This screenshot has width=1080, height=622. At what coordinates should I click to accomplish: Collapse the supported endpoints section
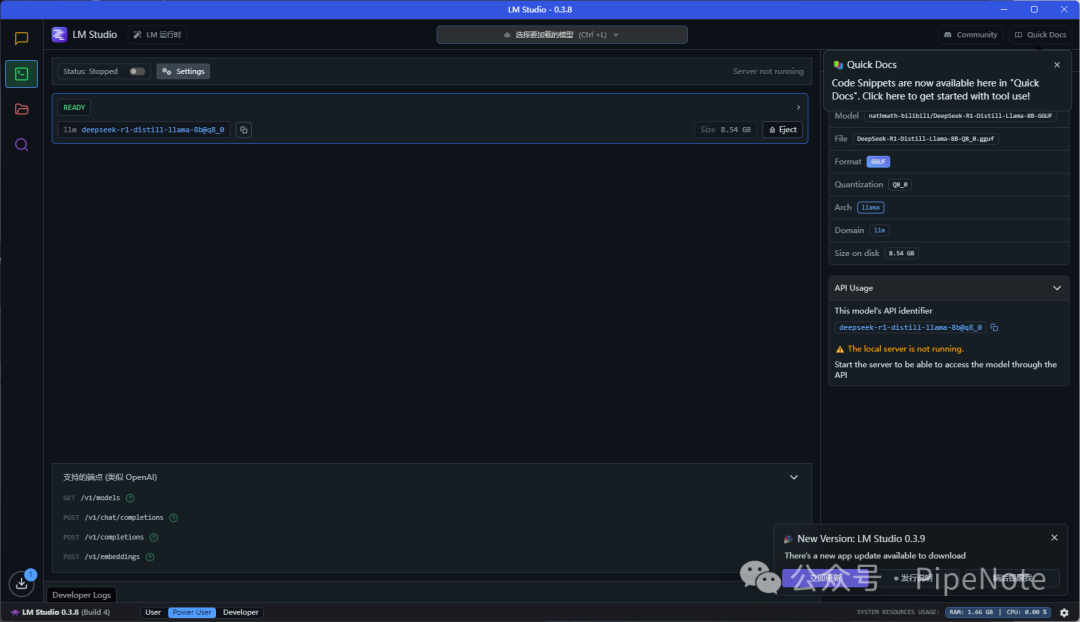(793, 477)
